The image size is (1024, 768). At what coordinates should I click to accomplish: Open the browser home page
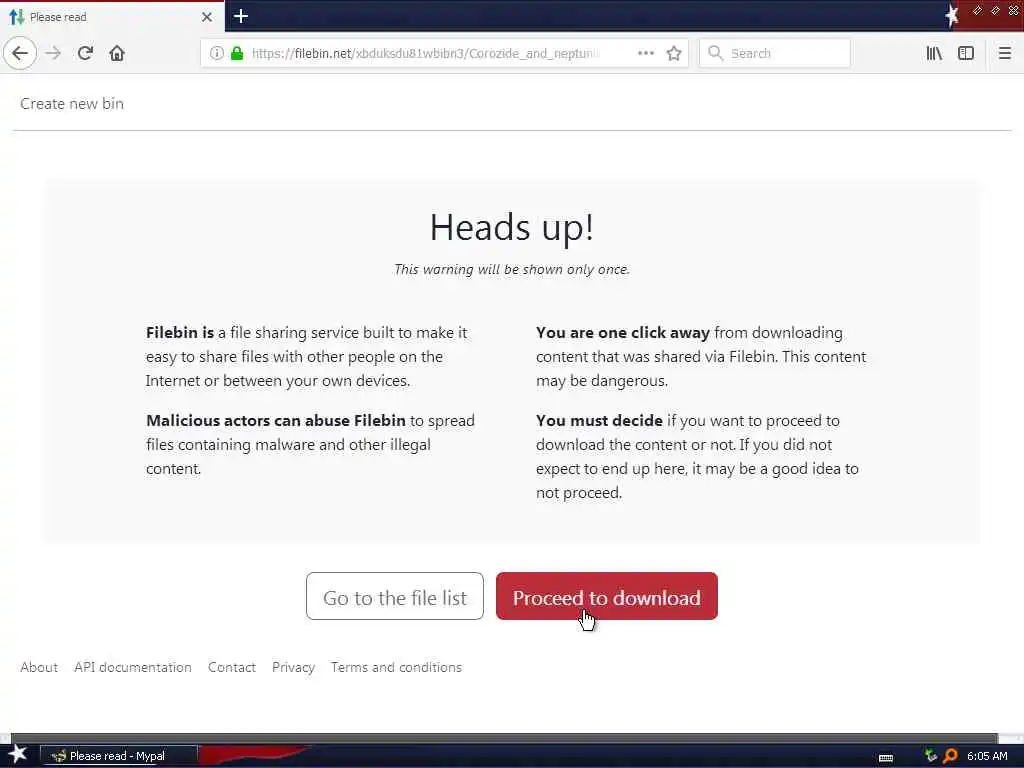pos(117,53)
